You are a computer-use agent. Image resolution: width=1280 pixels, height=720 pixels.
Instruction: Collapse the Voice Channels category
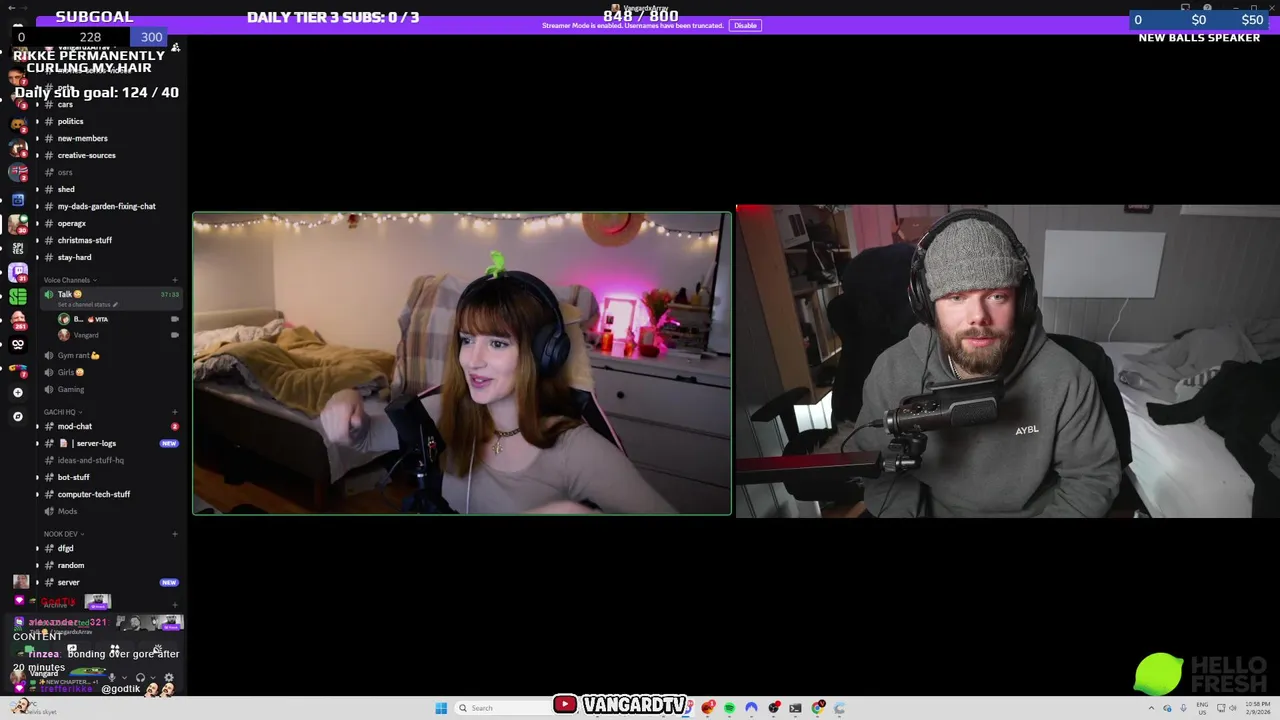pyautogui.click(x=69, y=280)
